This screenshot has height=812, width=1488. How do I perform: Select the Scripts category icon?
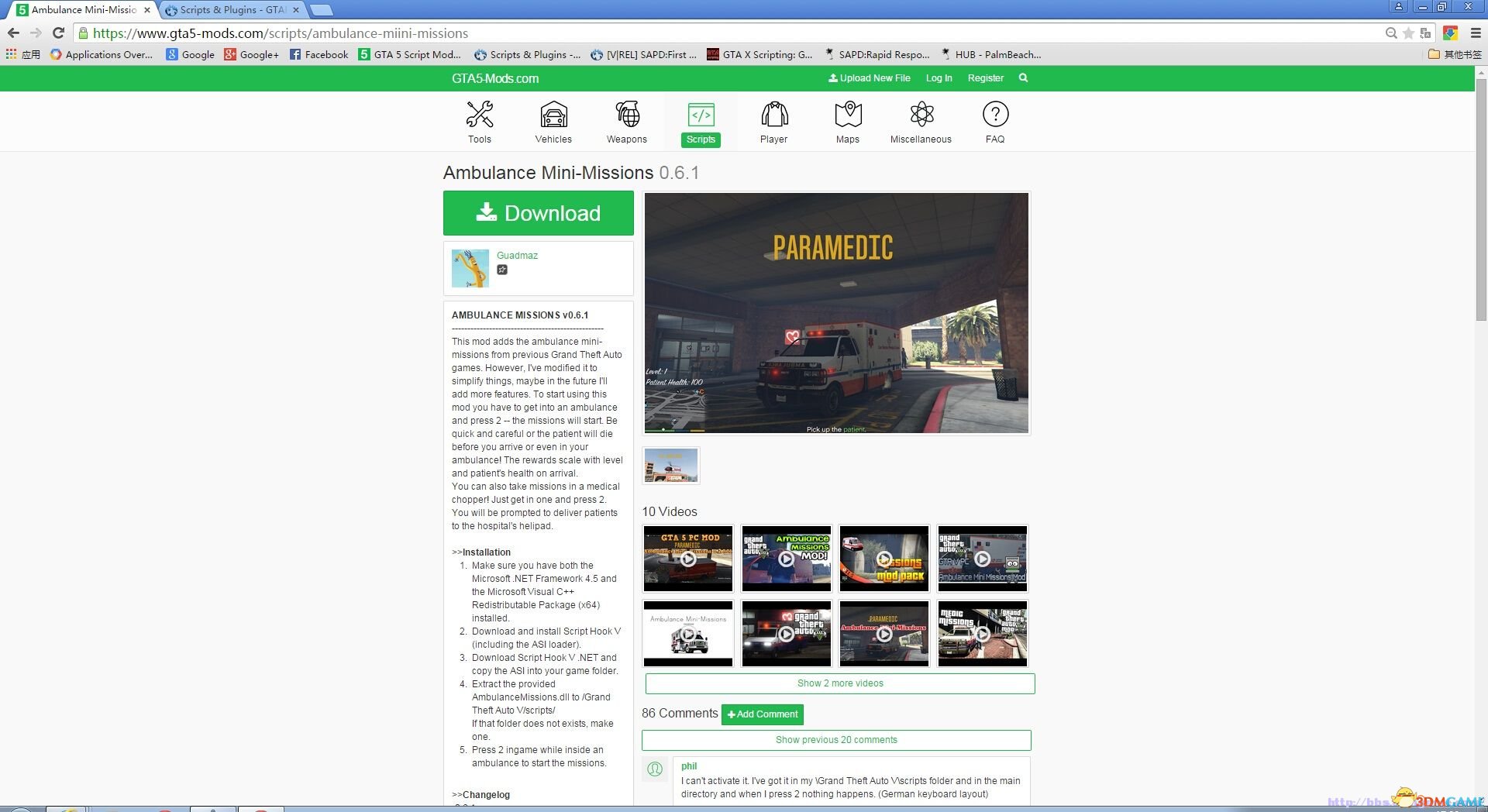point(701,115)
